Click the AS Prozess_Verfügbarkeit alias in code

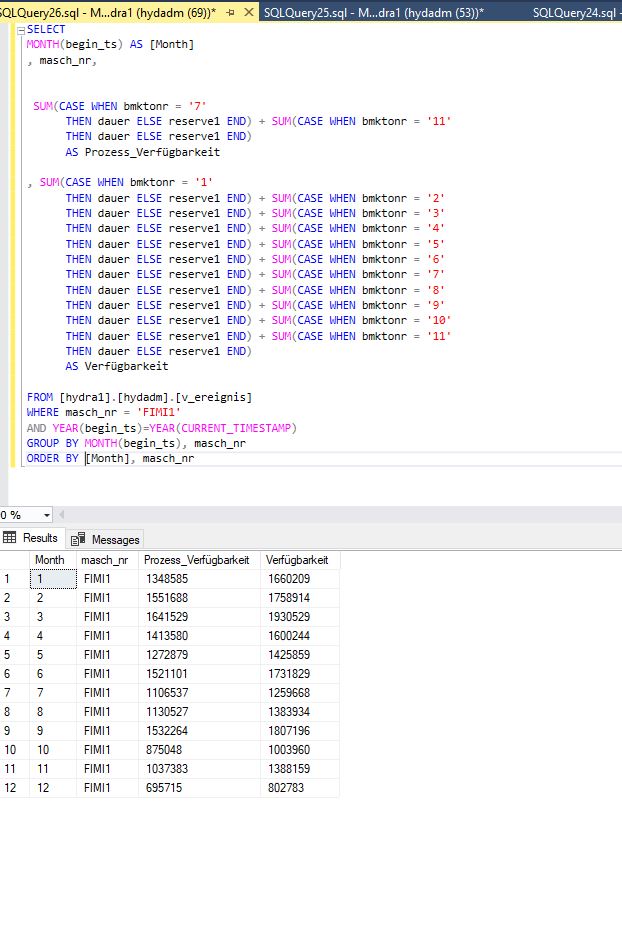[143, 152]
